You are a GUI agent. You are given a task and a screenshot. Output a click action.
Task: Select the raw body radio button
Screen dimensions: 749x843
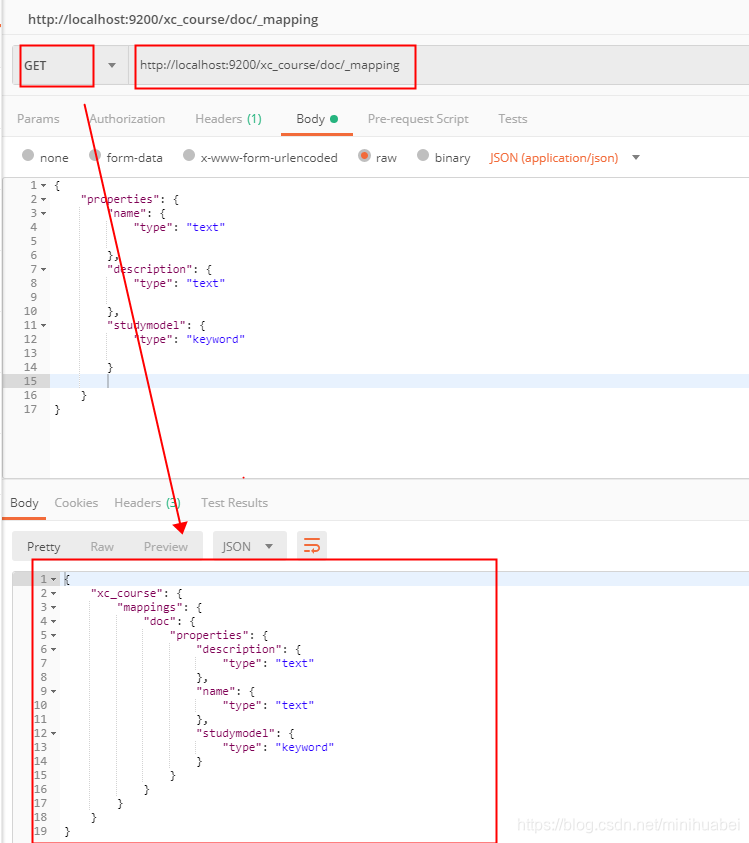point(365,155)
